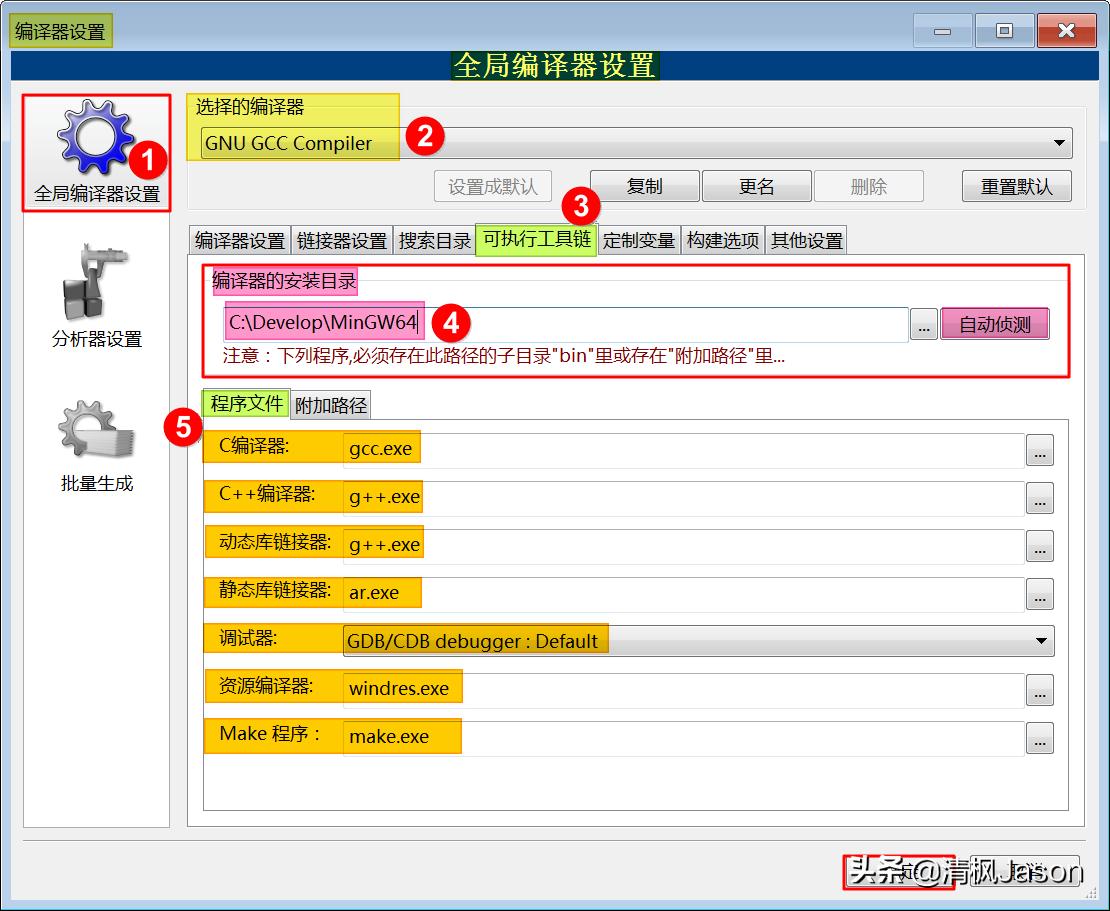Screen dimensions: 1110x911
Task: Click the 复制 button
Action: [644, 185]
